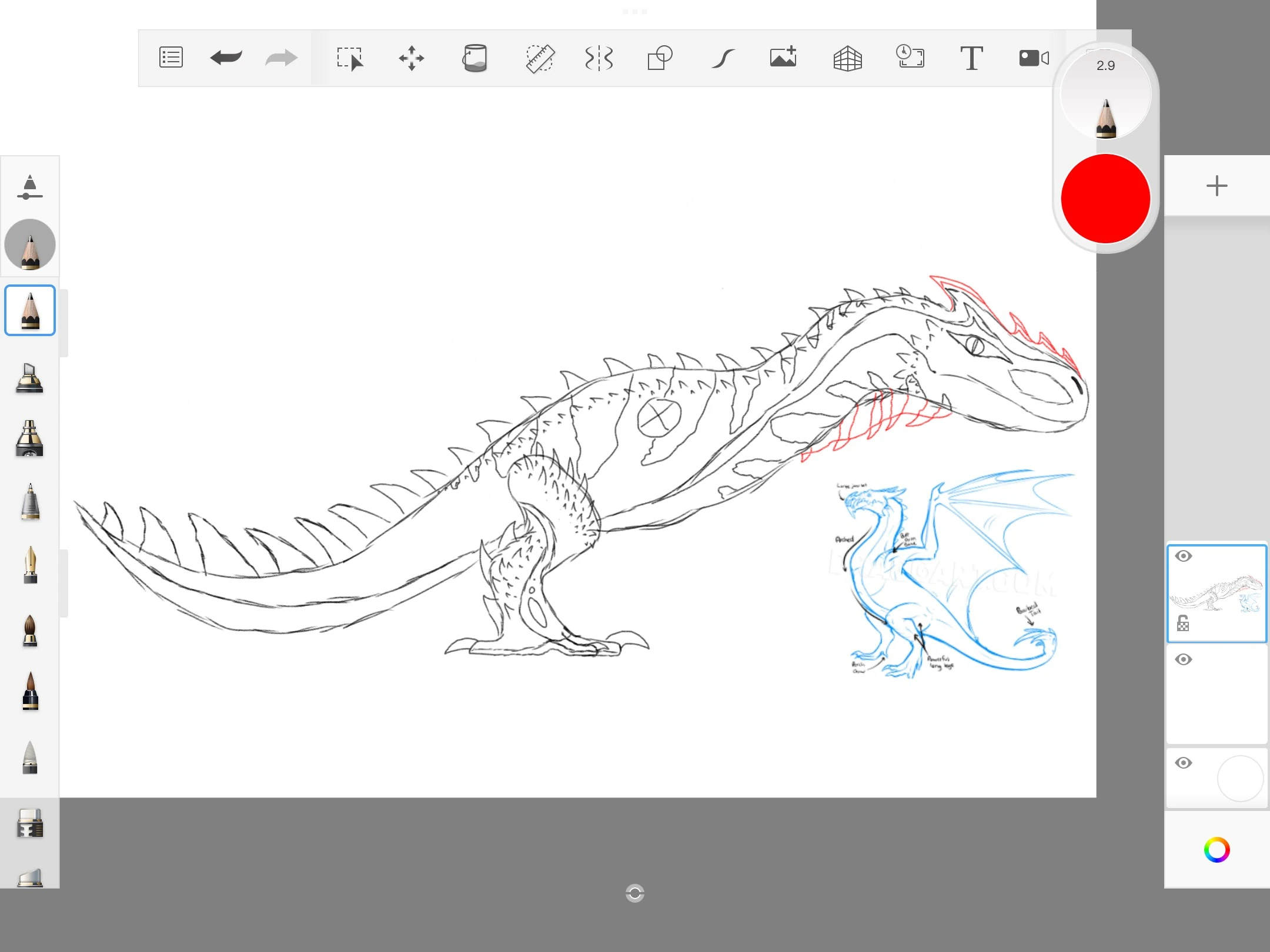This screenshot has height=952, width=1270.
Task: Open the marking menu icon
Action: coord(171,58)
